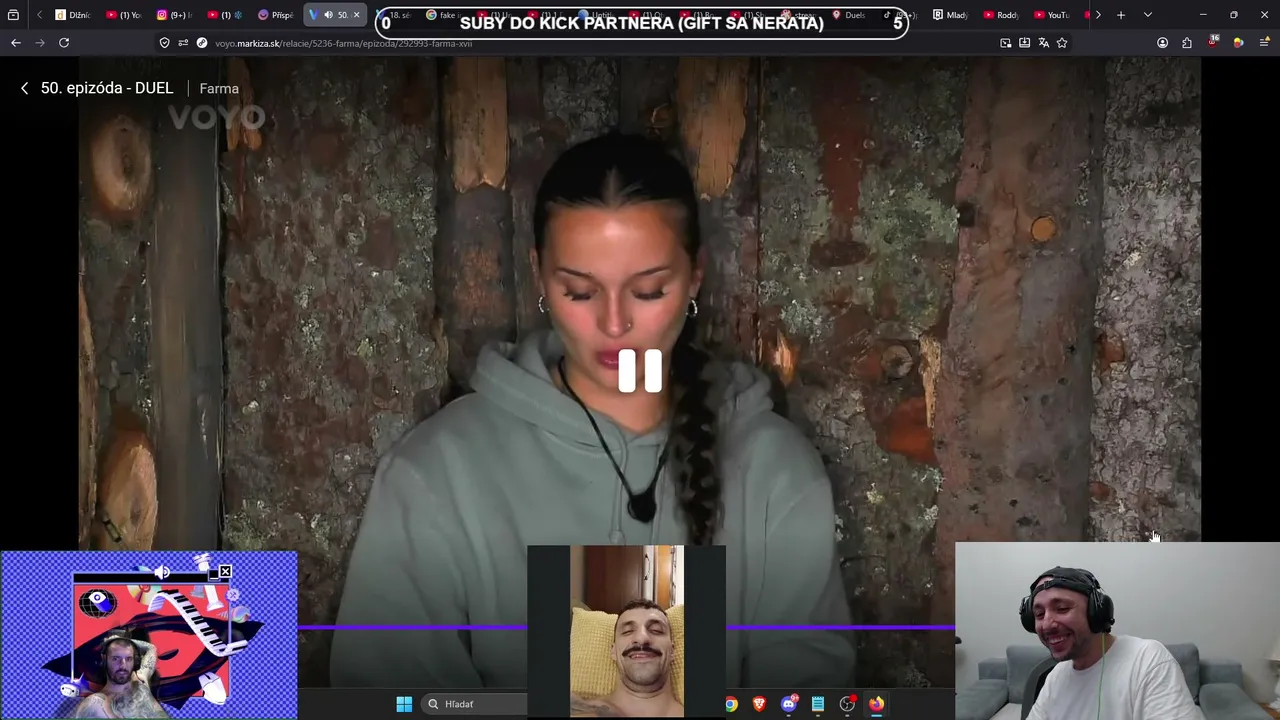Click the pause icon in the video center
This screenshot has height=720, width=1280.
(640, 371)
